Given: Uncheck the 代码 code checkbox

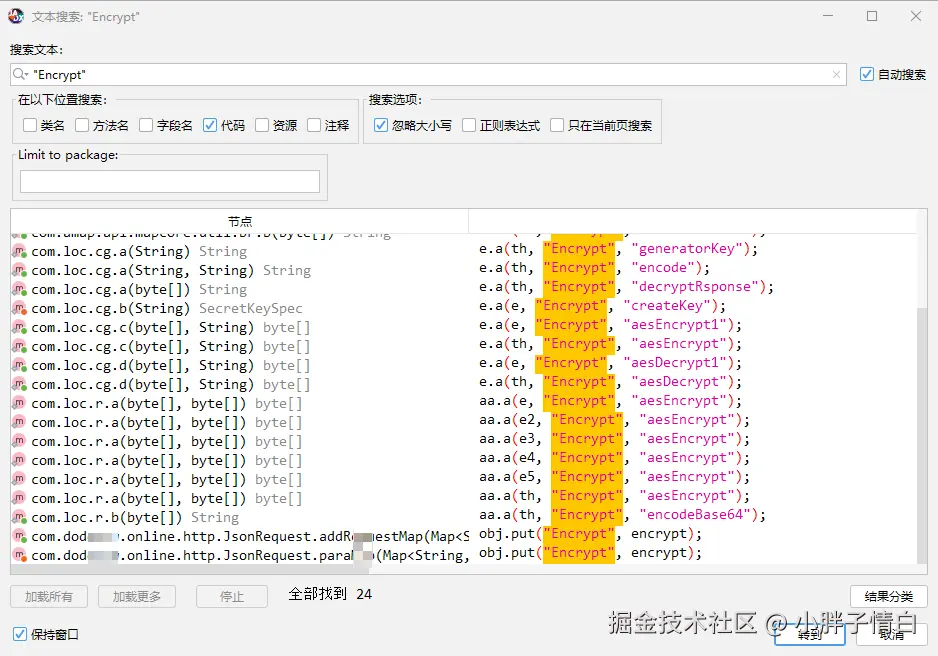Looking at the screenshot, I should click(209, 125).
